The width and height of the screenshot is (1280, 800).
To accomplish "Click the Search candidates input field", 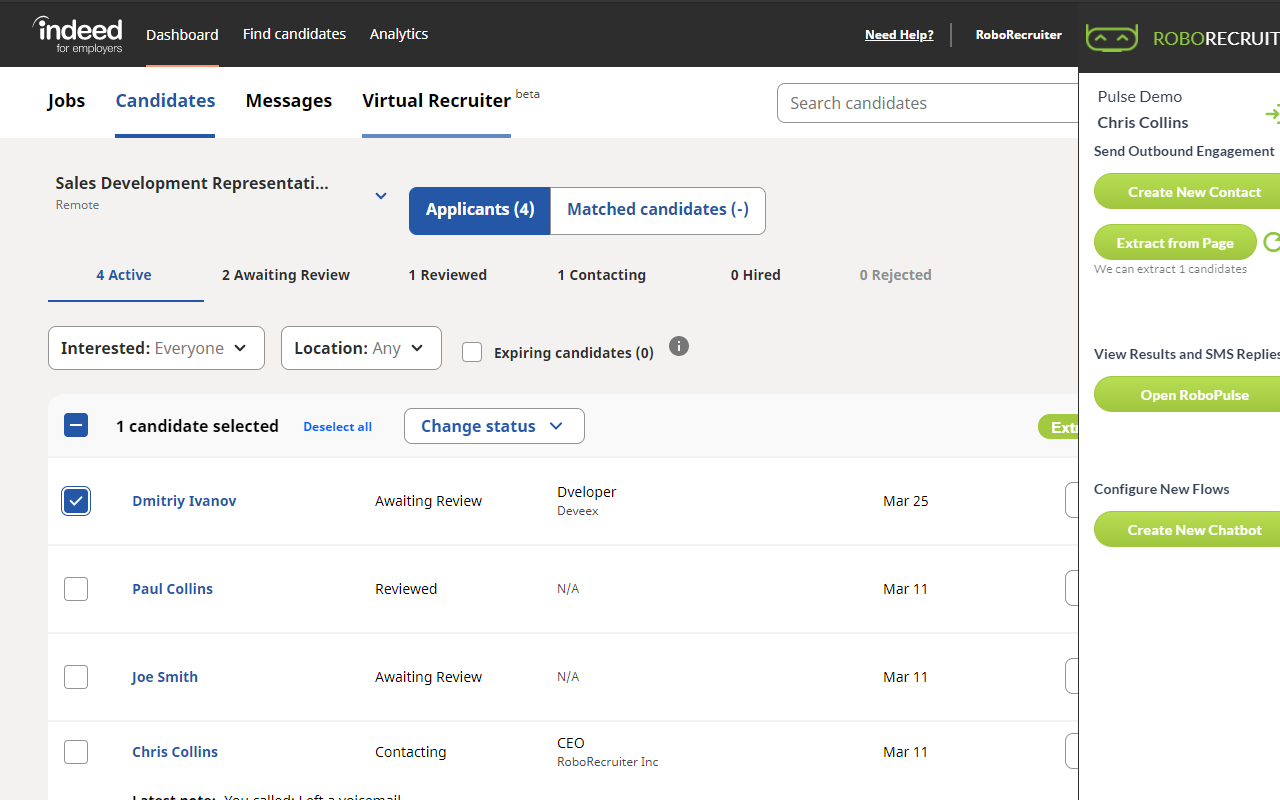I will (928, 103).
